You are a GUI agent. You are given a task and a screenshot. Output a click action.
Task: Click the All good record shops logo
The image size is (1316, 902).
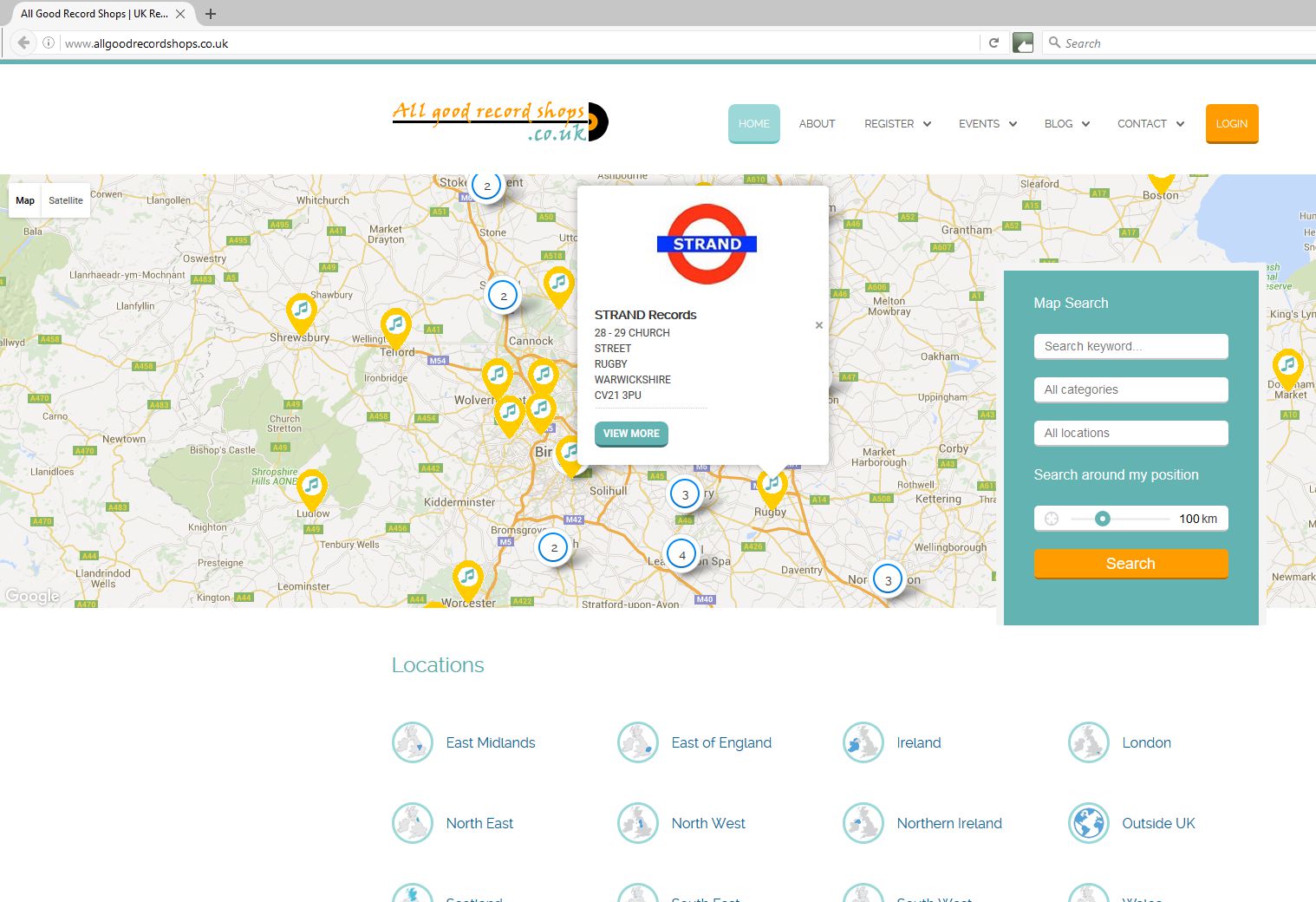pos(500,122)
